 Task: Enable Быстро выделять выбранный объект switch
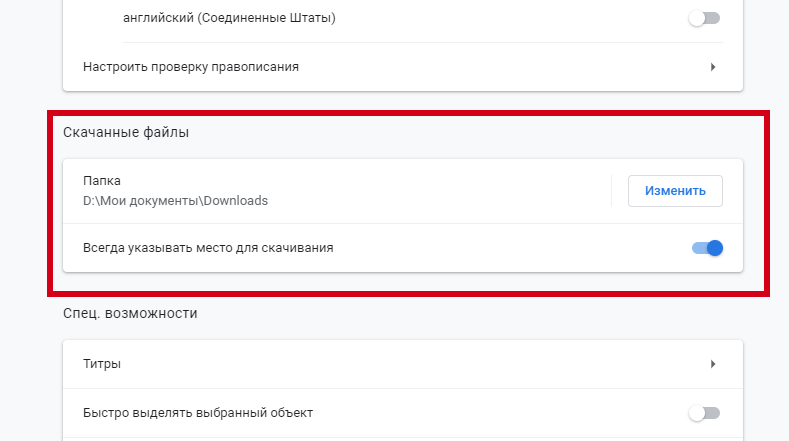click(704, 413)
